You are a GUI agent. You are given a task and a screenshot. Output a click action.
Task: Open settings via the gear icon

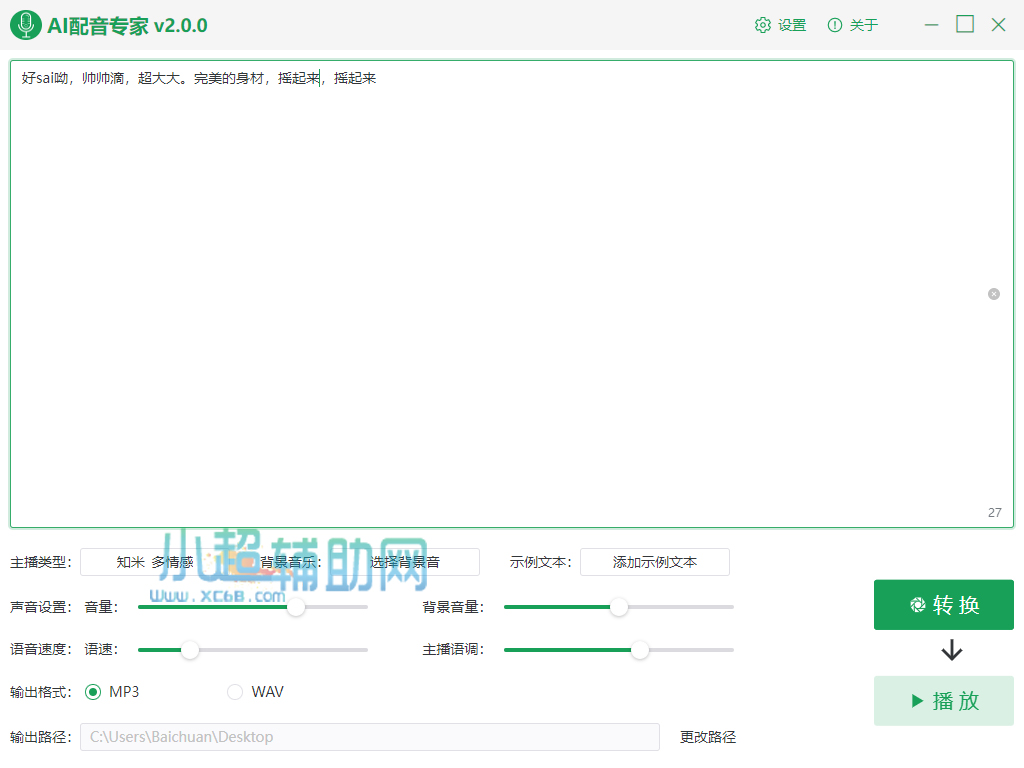click(x=763, y=25)
